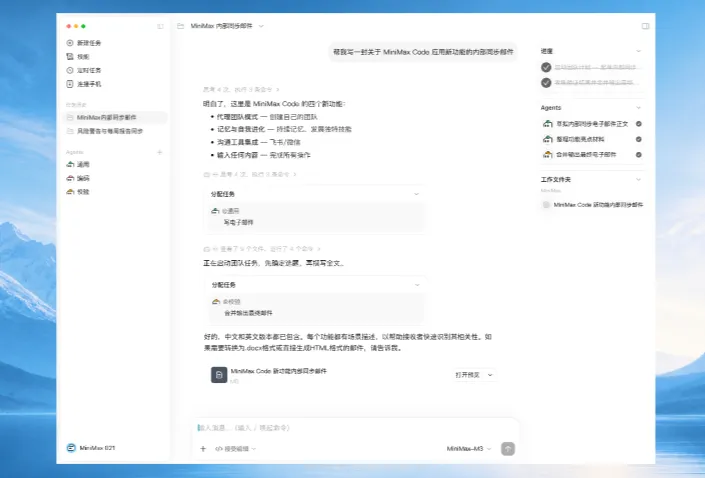Collapse the left sidebar with the panel icon
The width and height of the screenshot is (705, 478).
(160, 26)
